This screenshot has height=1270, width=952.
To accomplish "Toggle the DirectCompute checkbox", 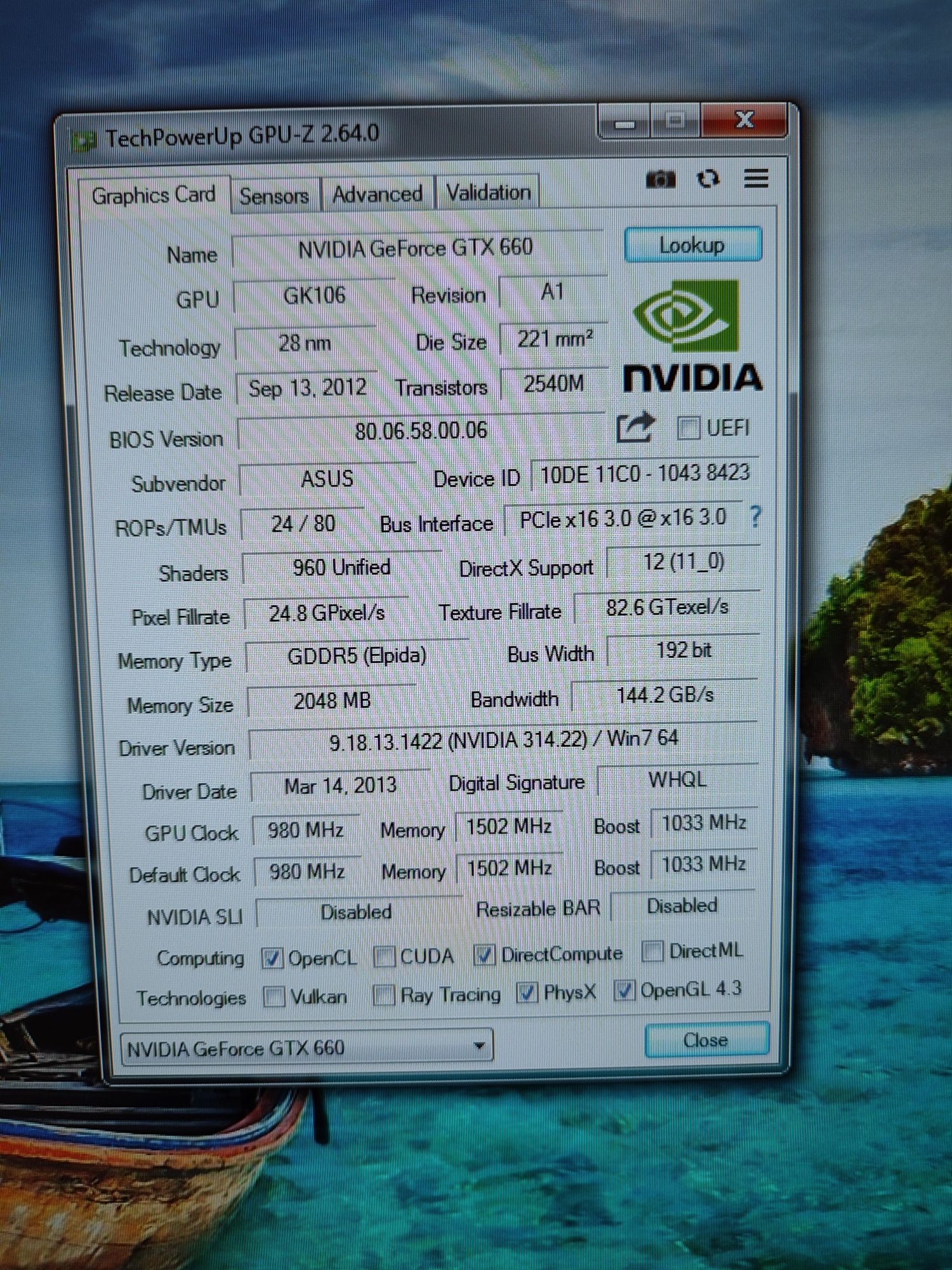I will tap(484, 954).
